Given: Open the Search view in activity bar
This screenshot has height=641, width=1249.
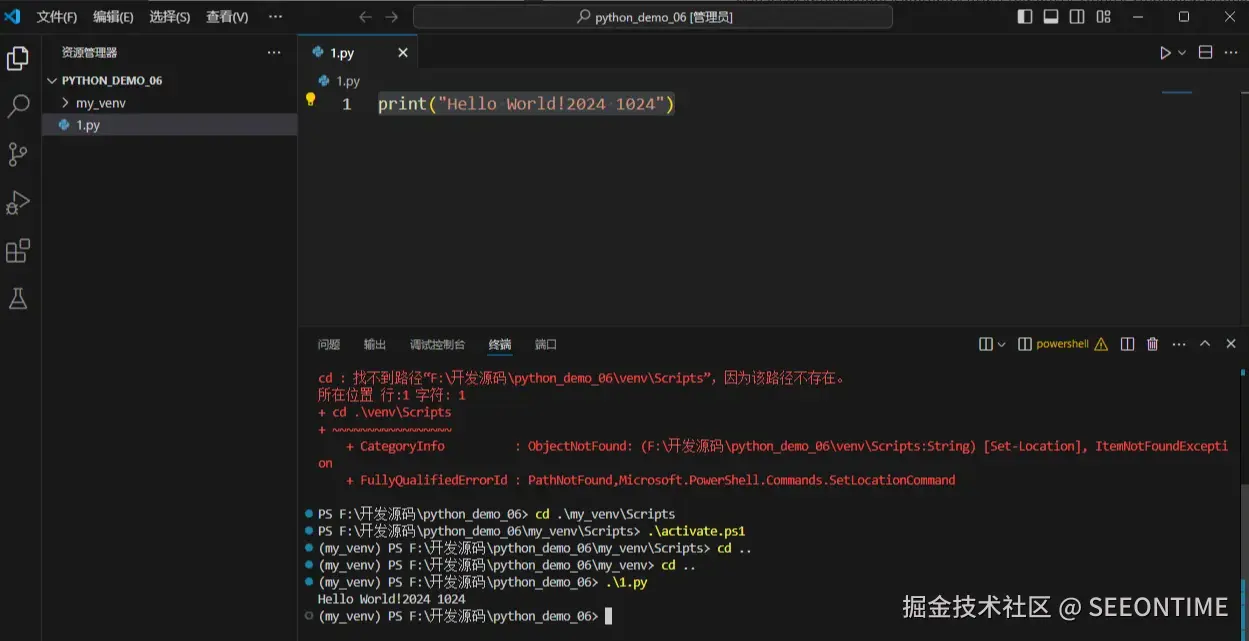Looking at the screenshot, I should [18, 107].
